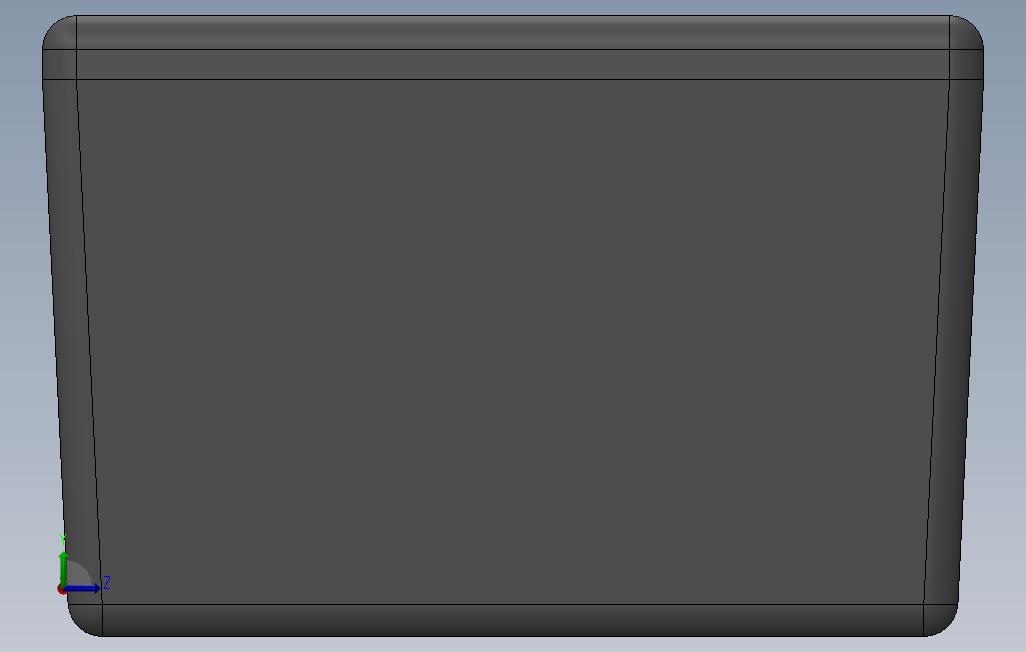Click the Z label on the triad
This screenshot has height=652, width=1026.
click(x=107, y=582)
